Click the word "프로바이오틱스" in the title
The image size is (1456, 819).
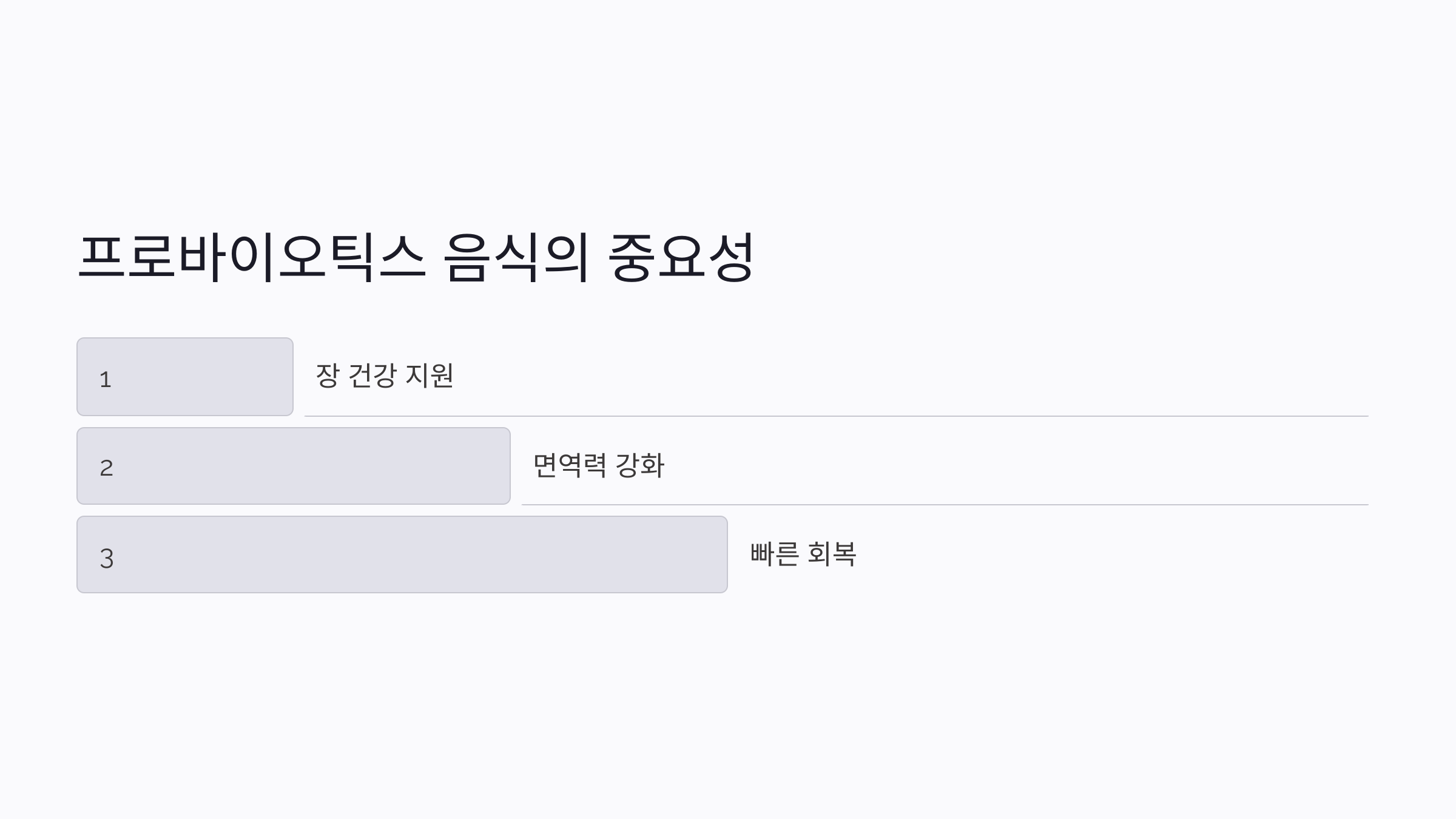pos(252,257)
